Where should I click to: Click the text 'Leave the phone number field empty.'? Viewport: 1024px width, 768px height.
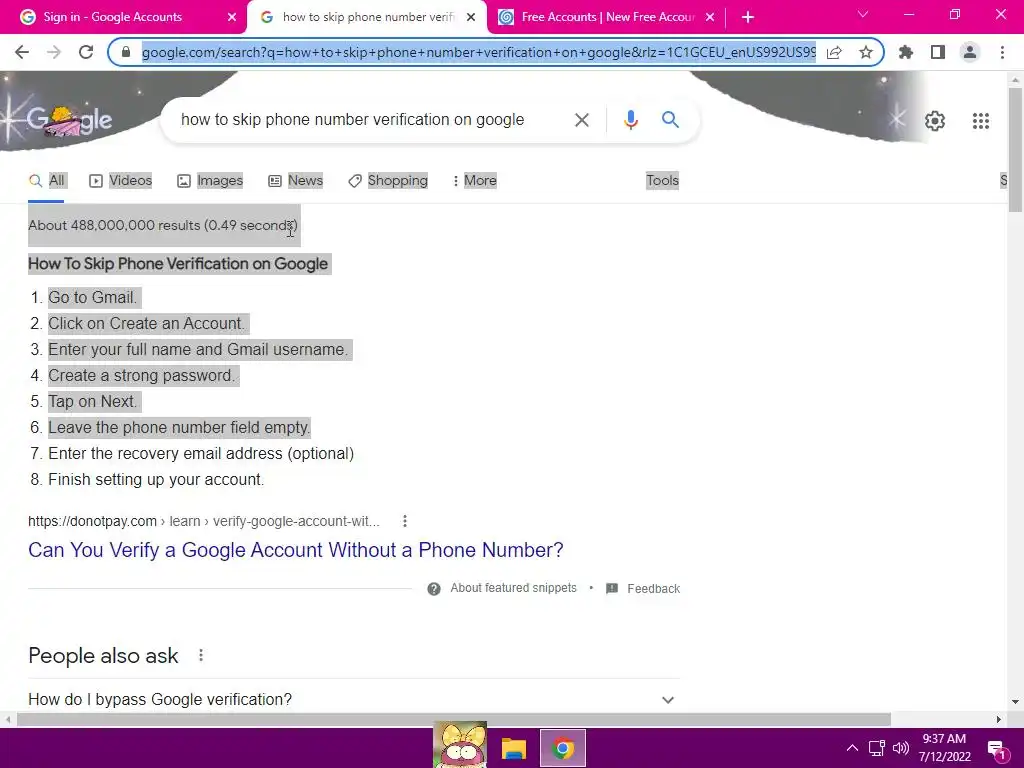click(x=179, y=428)
